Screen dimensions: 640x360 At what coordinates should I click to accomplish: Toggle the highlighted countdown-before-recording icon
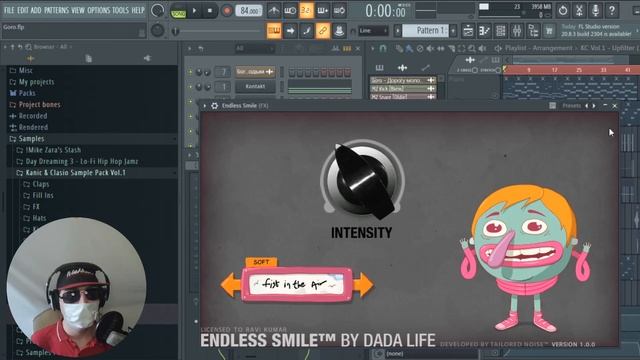click(306, 11)
